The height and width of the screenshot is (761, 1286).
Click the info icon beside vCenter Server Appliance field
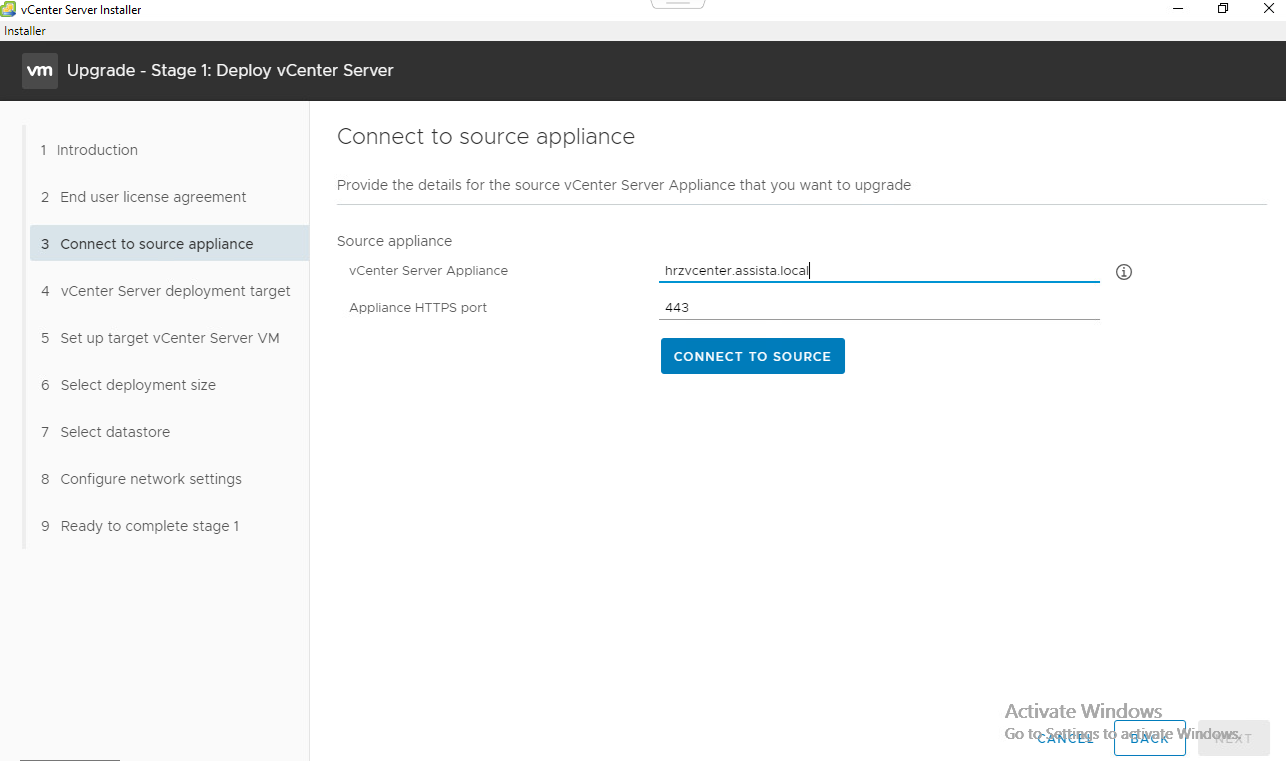coord(1123,272)
